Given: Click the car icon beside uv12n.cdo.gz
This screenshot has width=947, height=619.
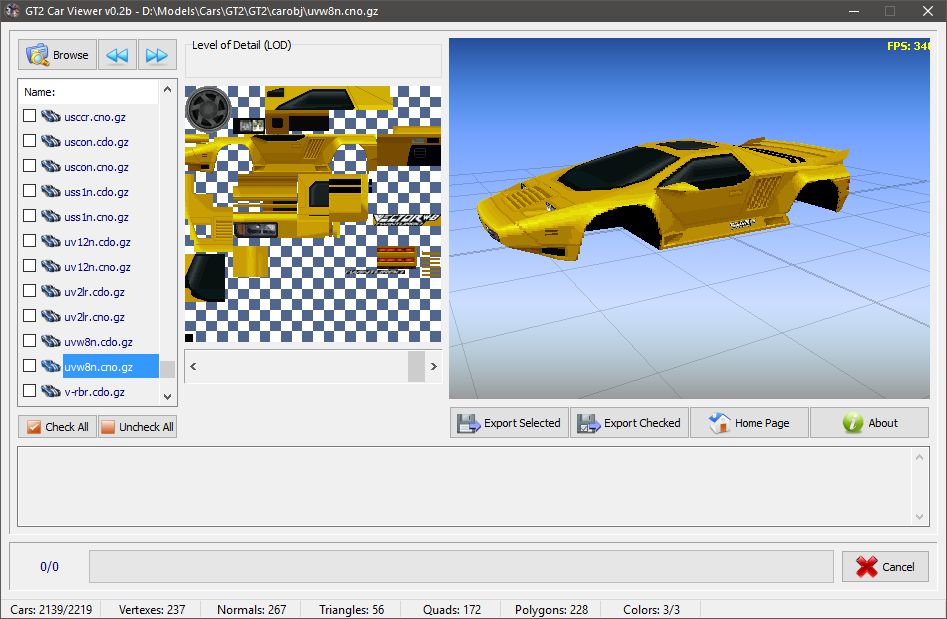Looking at the screenshot, I should click(51, 242).
